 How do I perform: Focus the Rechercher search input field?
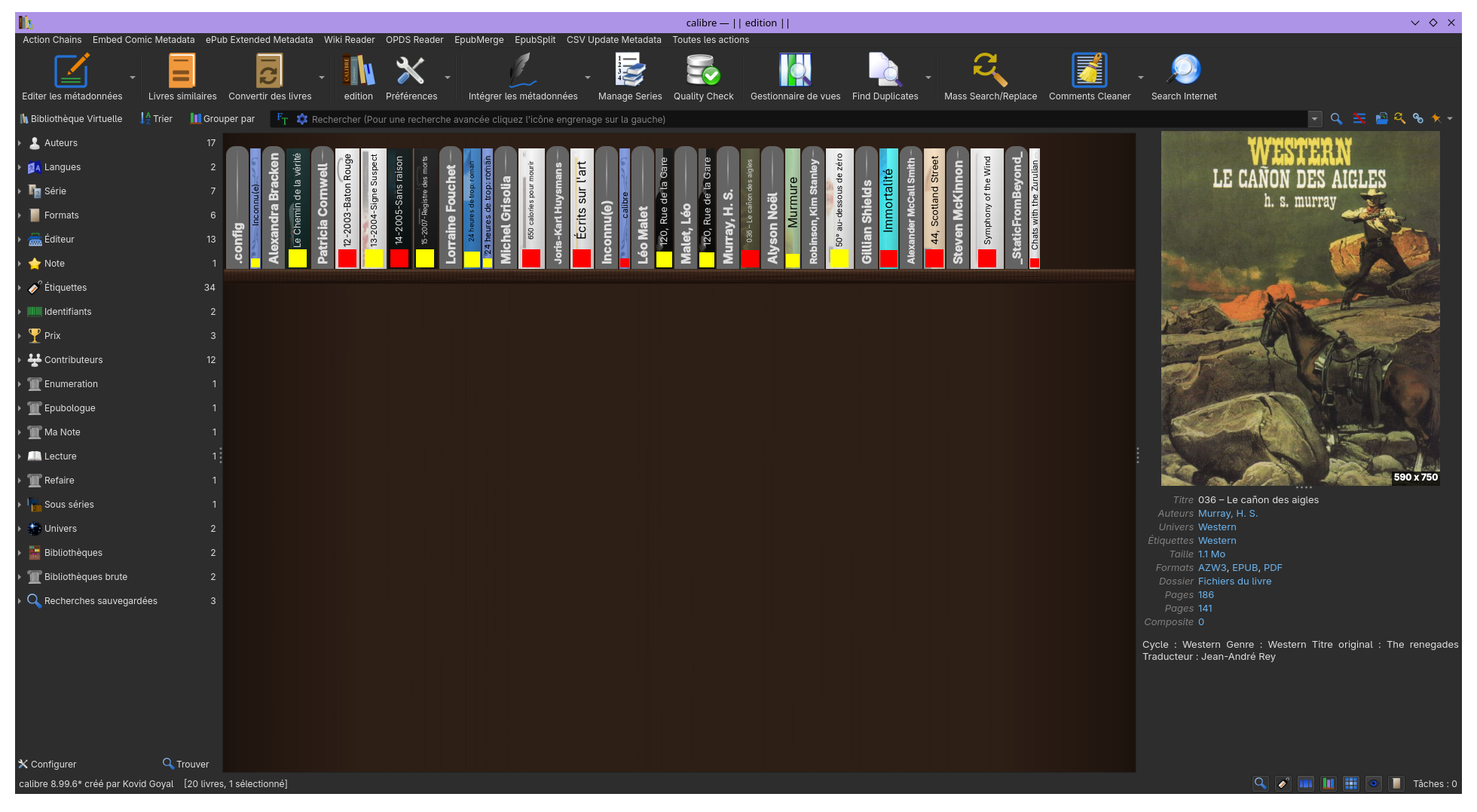click(806, 119)
